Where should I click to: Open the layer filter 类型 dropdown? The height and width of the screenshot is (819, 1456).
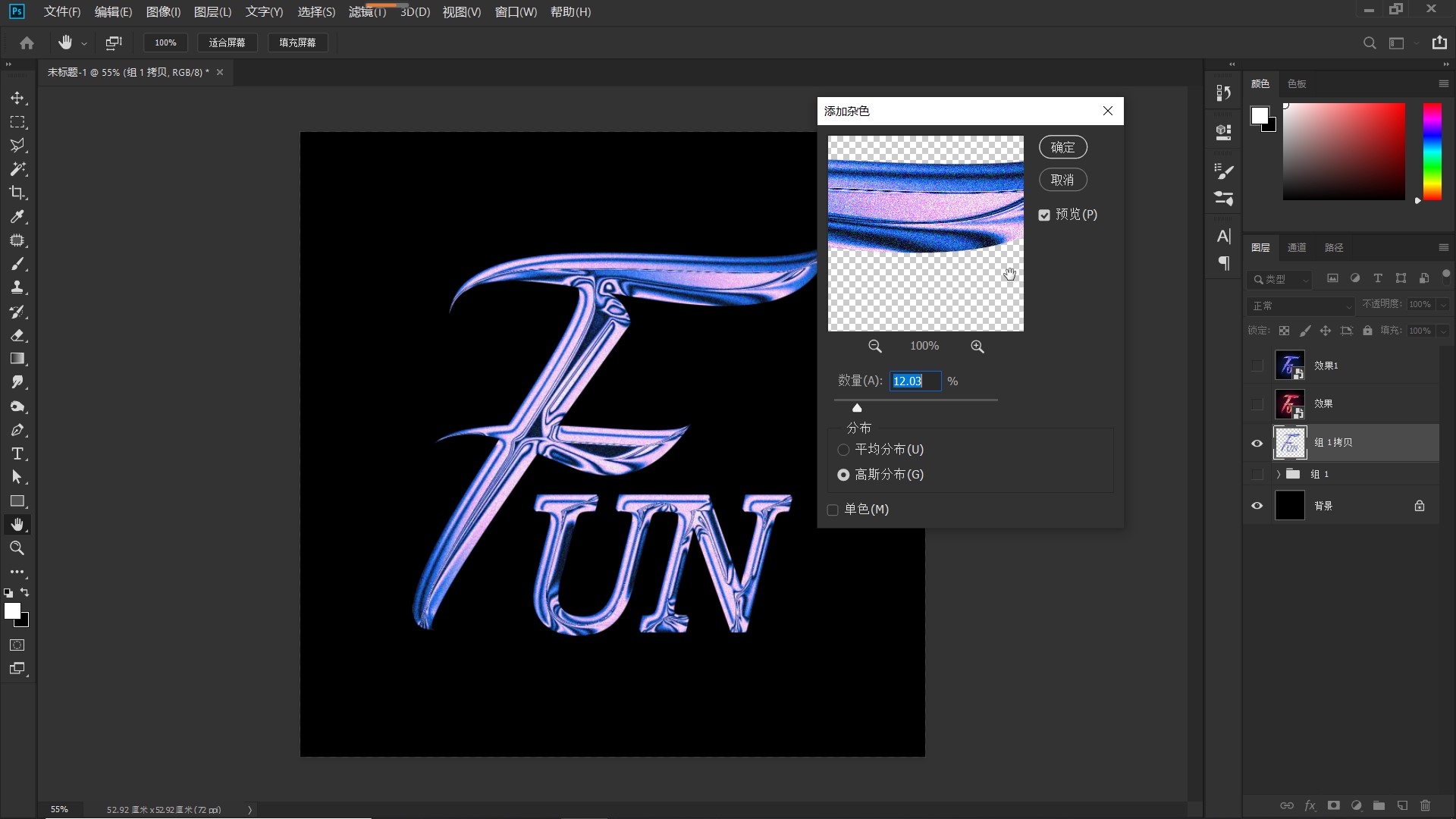pyautogui.click(x=1280, y=280)
